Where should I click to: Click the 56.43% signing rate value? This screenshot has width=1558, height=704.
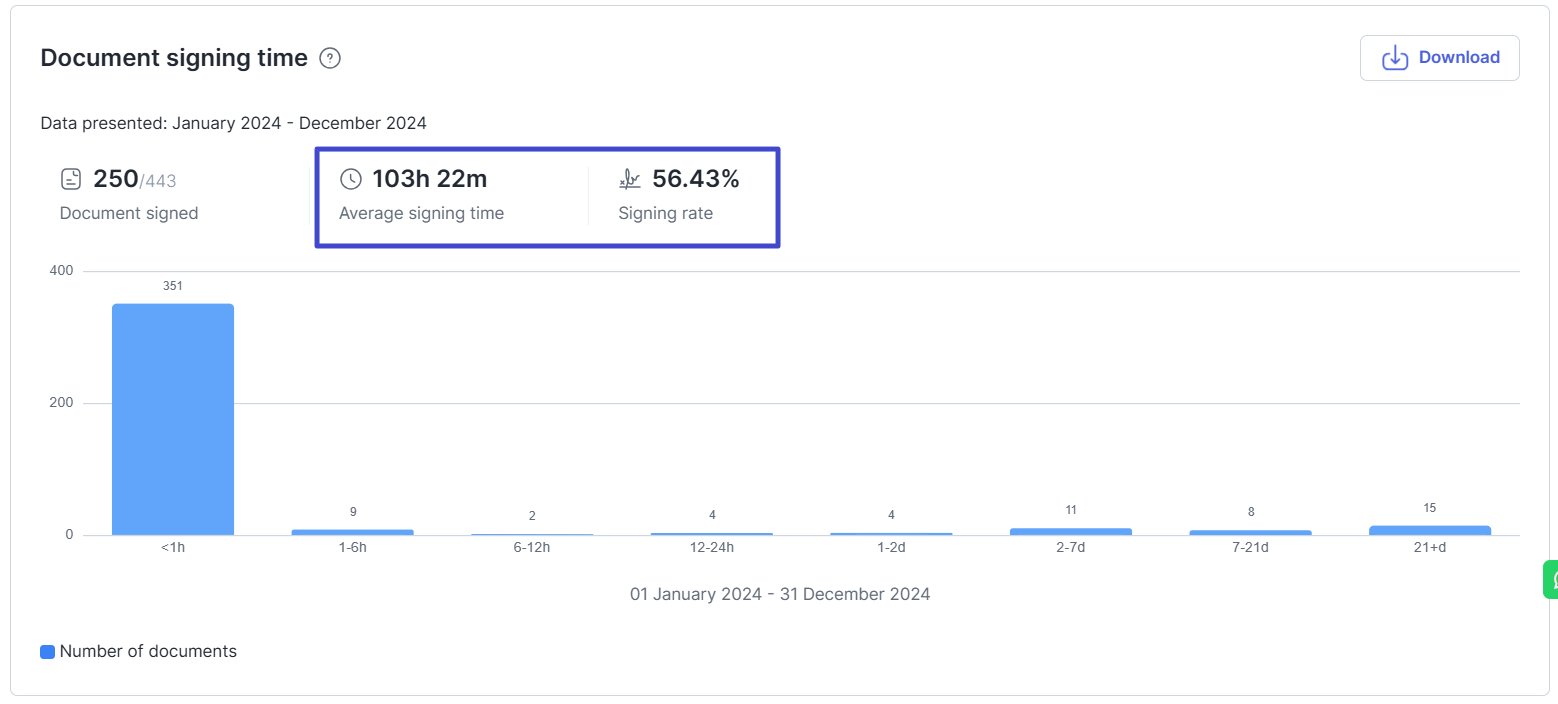coord(695,180)
